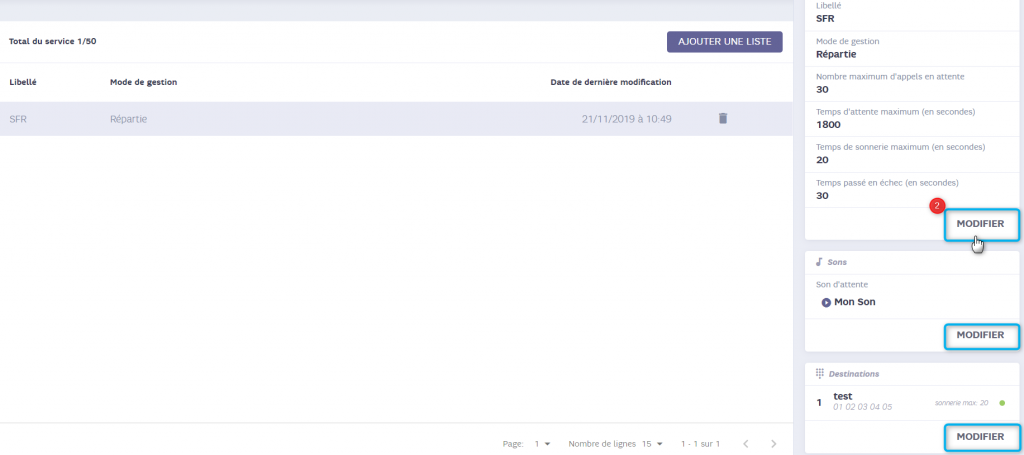Image resolution: width=1024 pixels, height=455 pixels.
Task: Click MODIFIER in the Sons card
Action: click(981, 336)
